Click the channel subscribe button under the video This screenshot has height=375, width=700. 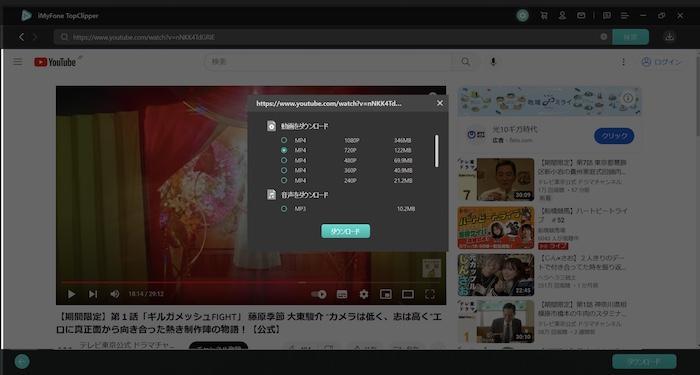(x=218, y=346)
